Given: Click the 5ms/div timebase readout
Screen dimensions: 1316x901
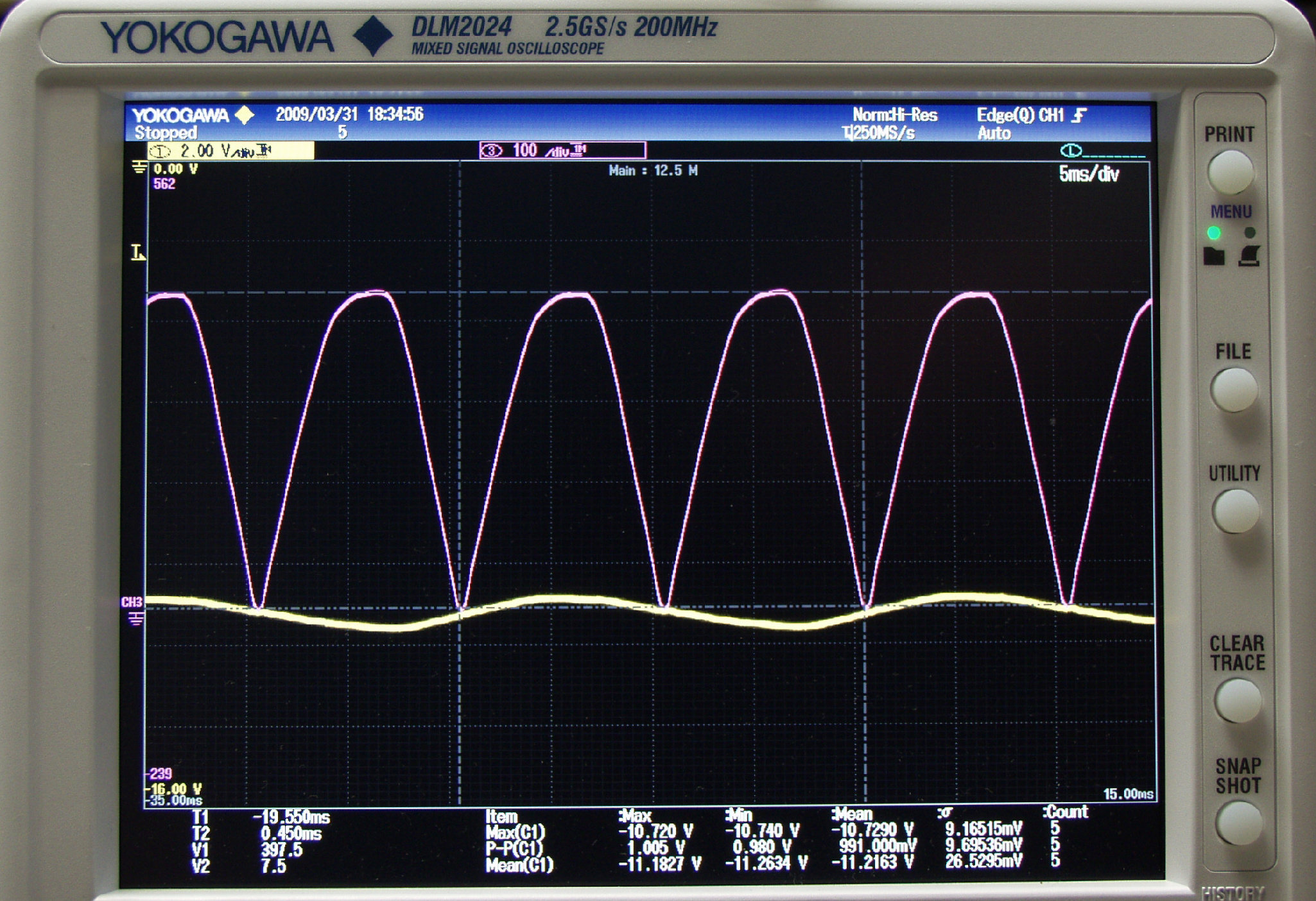Looking at the screenshot, I should point(1088,174).
